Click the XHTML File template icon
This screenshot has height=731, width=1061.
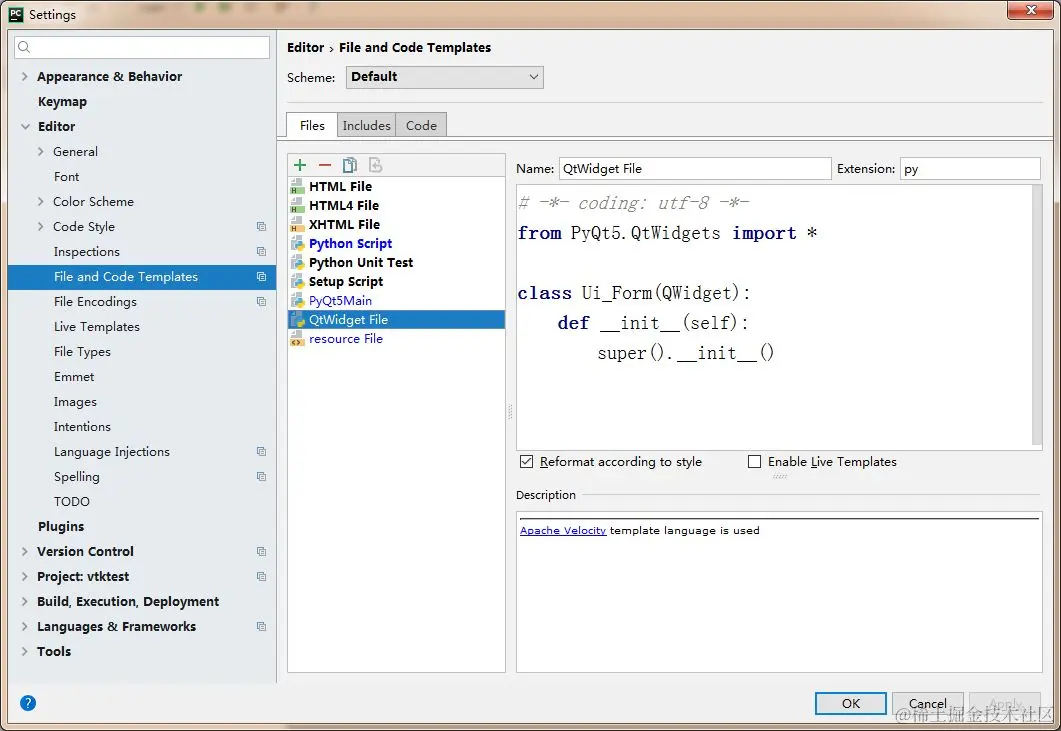pyautogui.click(x=297, y=225)
